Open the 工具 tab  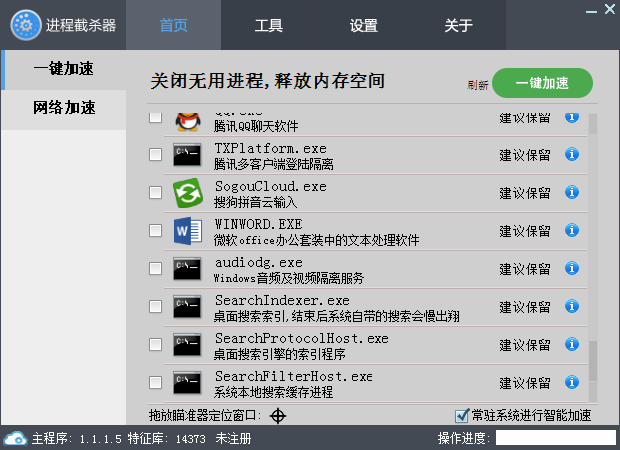tap(268, 25)
